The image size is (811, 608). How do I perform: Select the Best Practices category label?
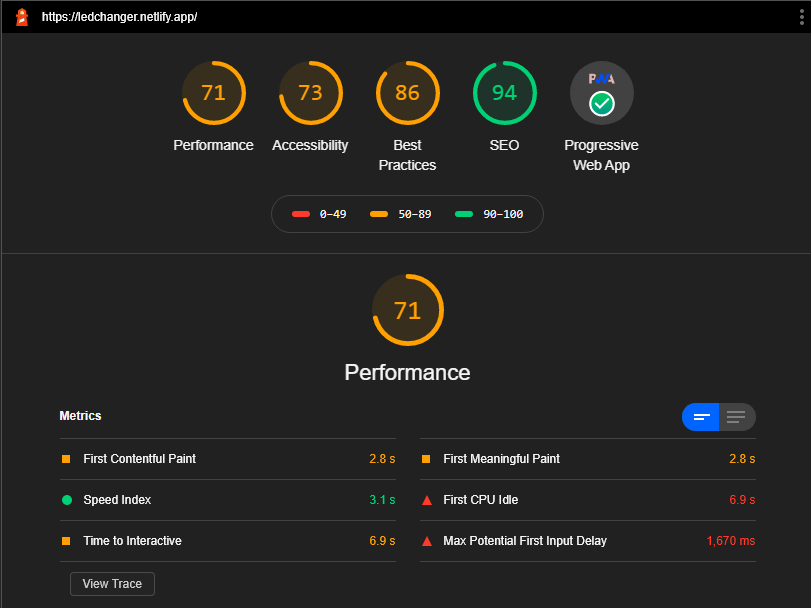coord(408,155)
